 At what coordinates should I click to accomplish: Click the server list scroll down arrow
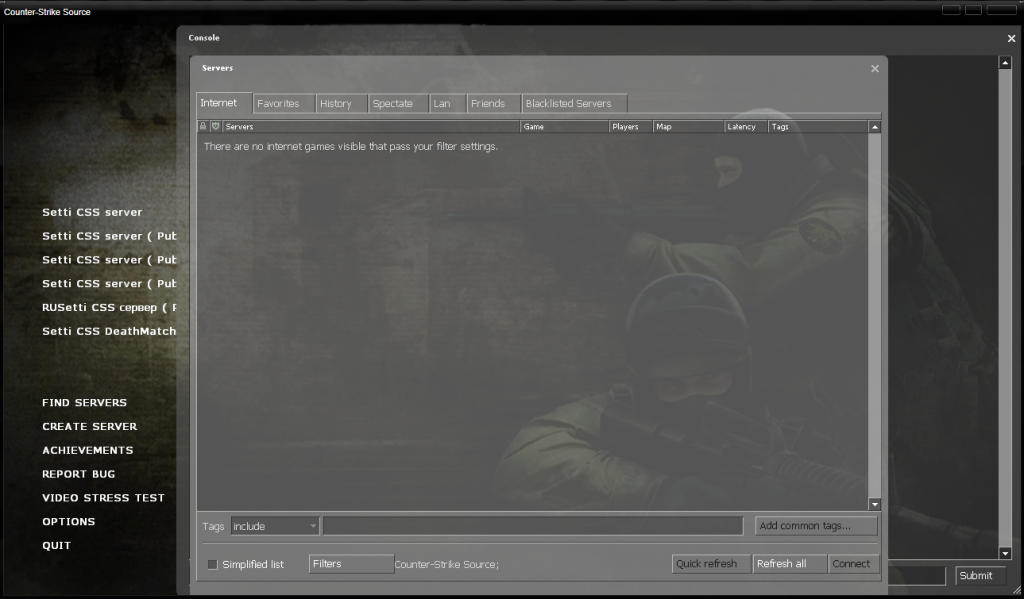pyautogui.click(x=874, y=504)
